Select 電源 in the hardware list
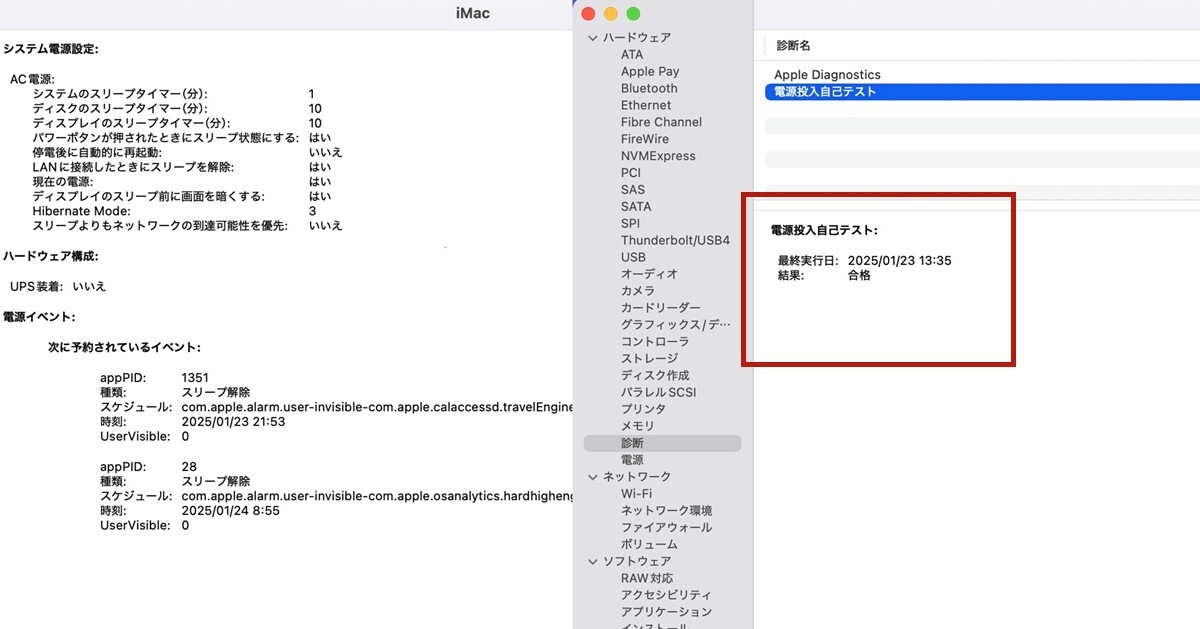Screen dimensions: 1200x629 (x=632, y=460)
